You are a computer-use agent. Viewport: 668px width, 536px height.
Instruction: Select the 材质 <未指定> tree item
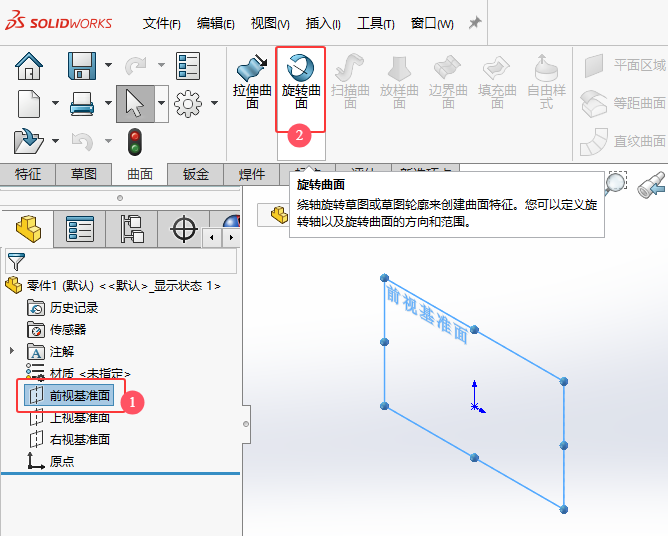78,374
